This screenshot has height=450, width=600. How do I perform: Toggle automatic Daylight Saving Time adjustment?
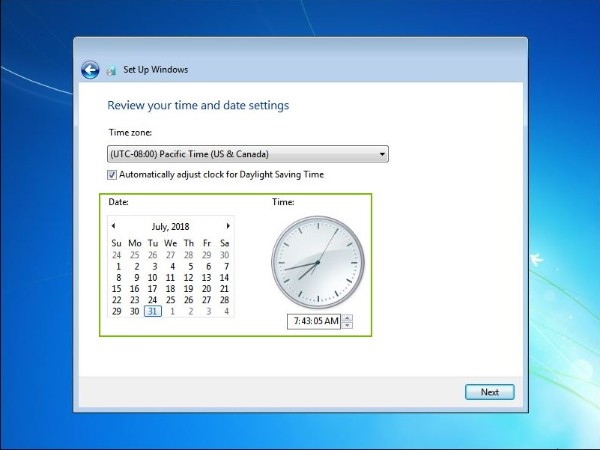coord(112,175)
